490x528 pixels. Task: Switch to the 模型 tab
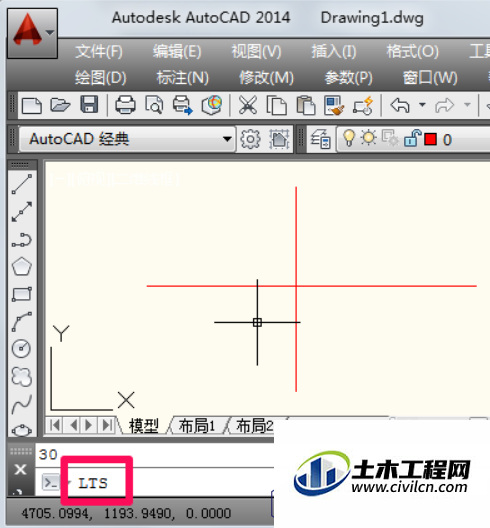coord(144,426)
